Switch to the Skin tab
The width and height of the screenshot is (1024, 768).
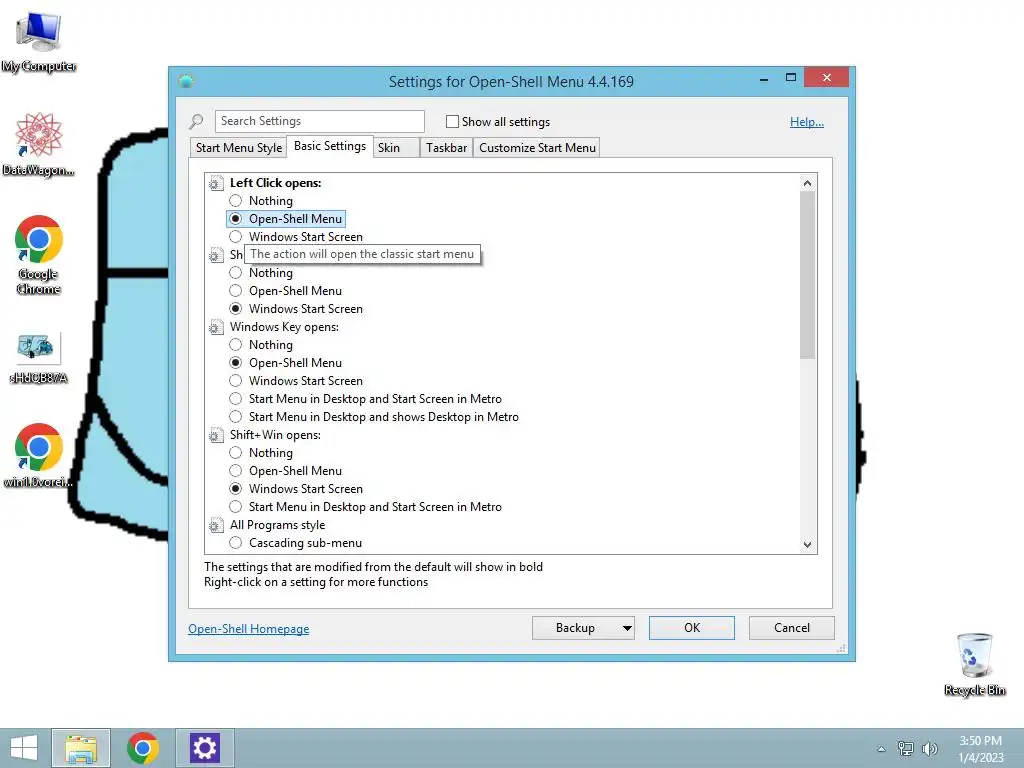click(396, 148)
